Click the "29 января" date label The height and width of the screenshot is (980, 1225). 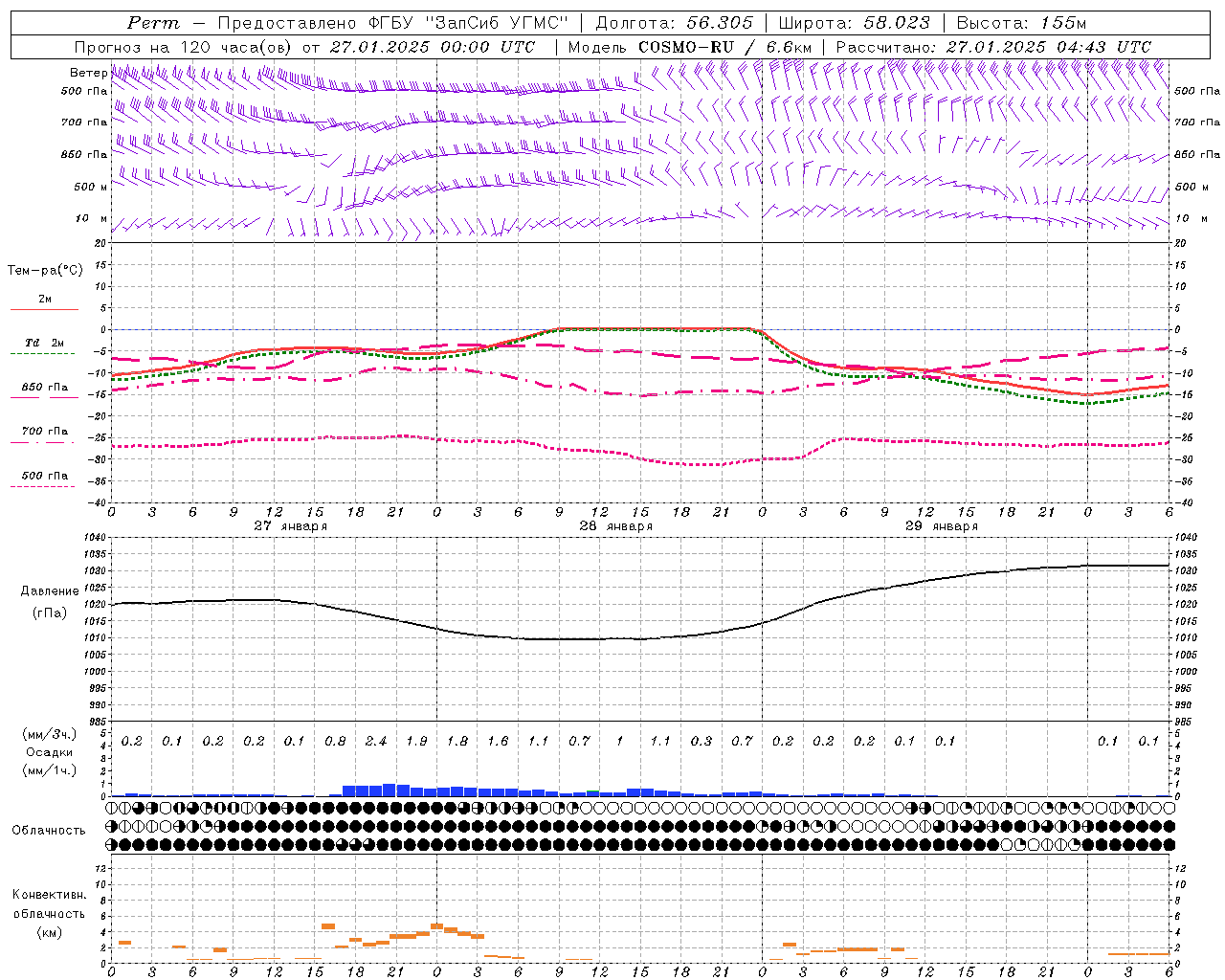tap(941, 526)
